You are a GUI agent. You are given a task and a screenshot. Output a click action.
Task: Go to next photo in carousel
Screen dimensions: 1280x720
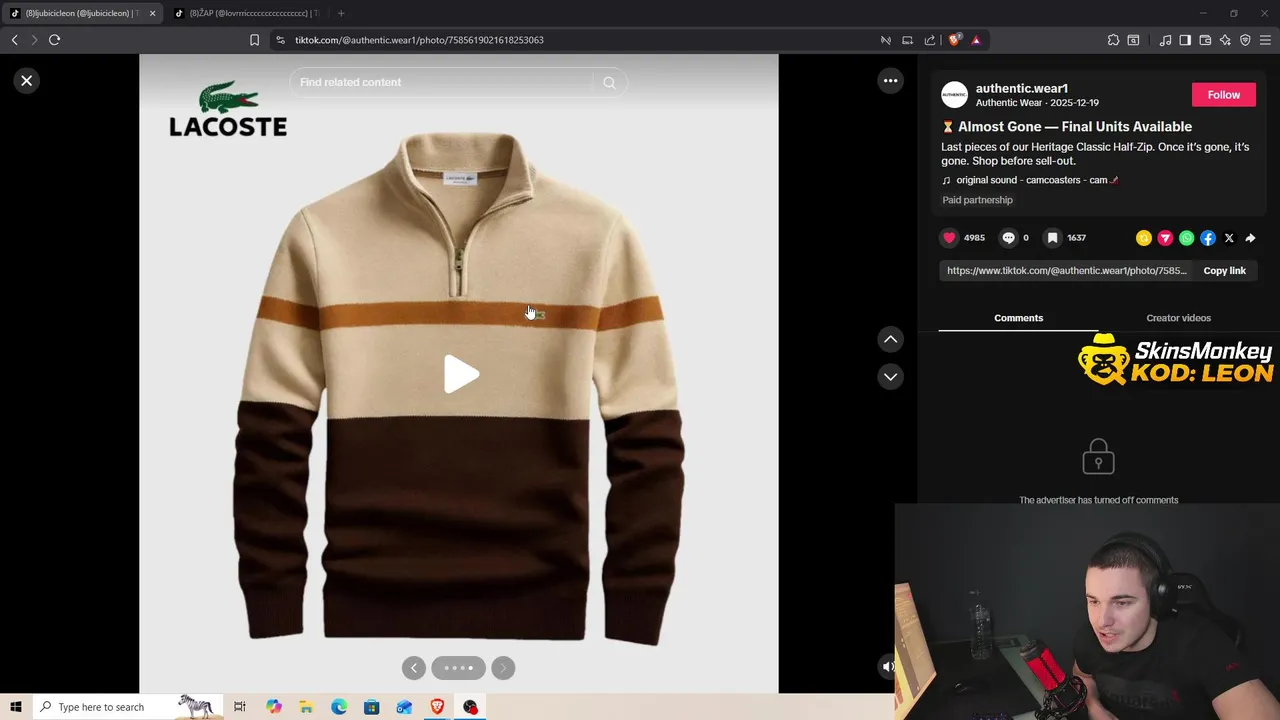(503, 668)
